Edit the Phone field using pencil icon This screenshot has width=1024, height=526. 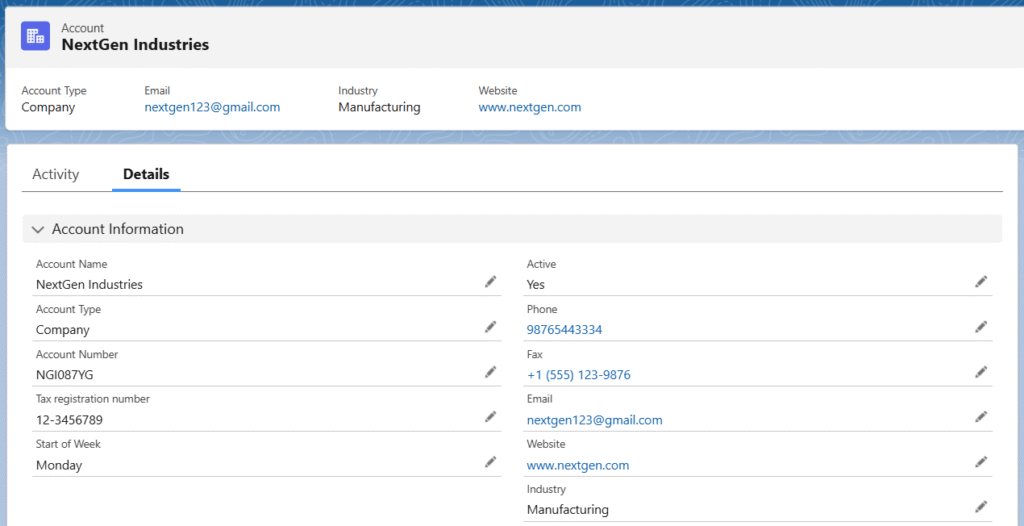coord(981,327)
